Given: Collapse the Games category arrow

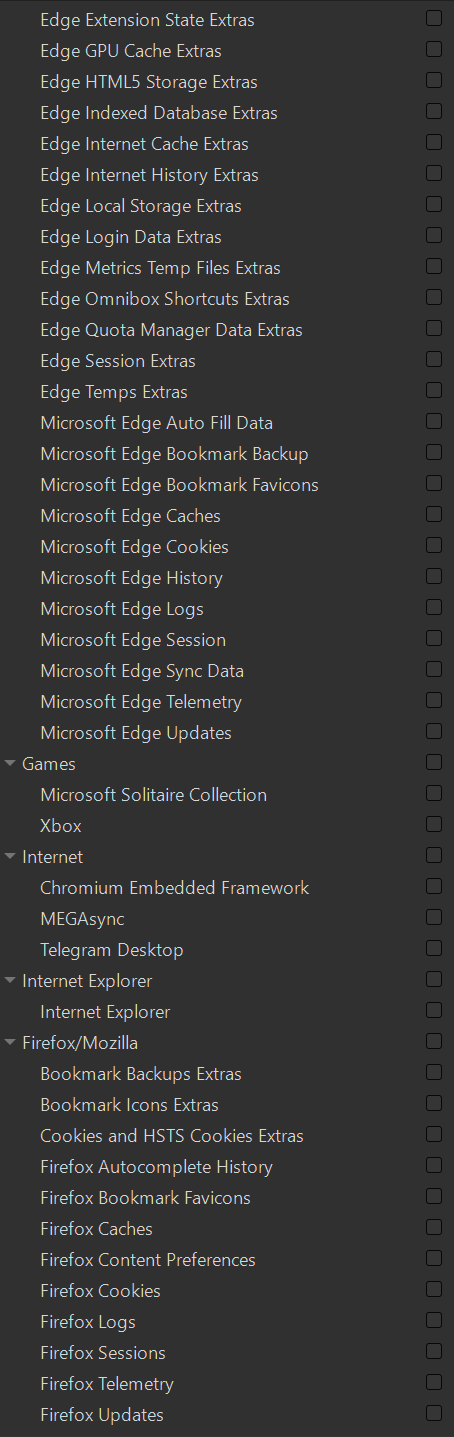Looking at the screenshot, I should pos(11,764).
